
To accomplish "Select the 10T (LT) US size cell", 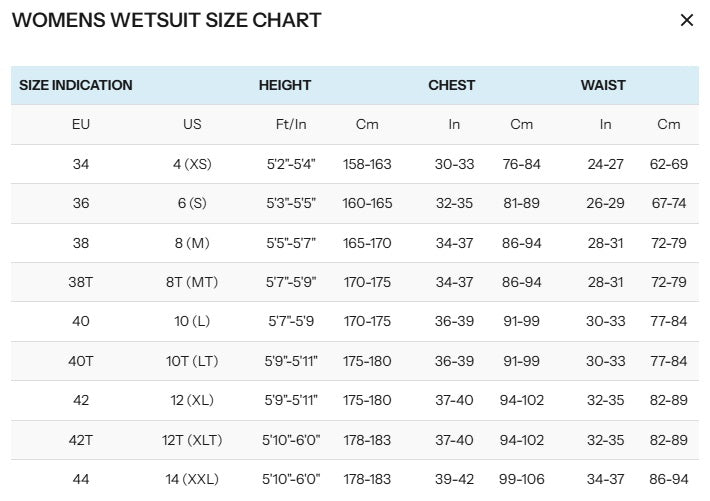I will point(192,361).
